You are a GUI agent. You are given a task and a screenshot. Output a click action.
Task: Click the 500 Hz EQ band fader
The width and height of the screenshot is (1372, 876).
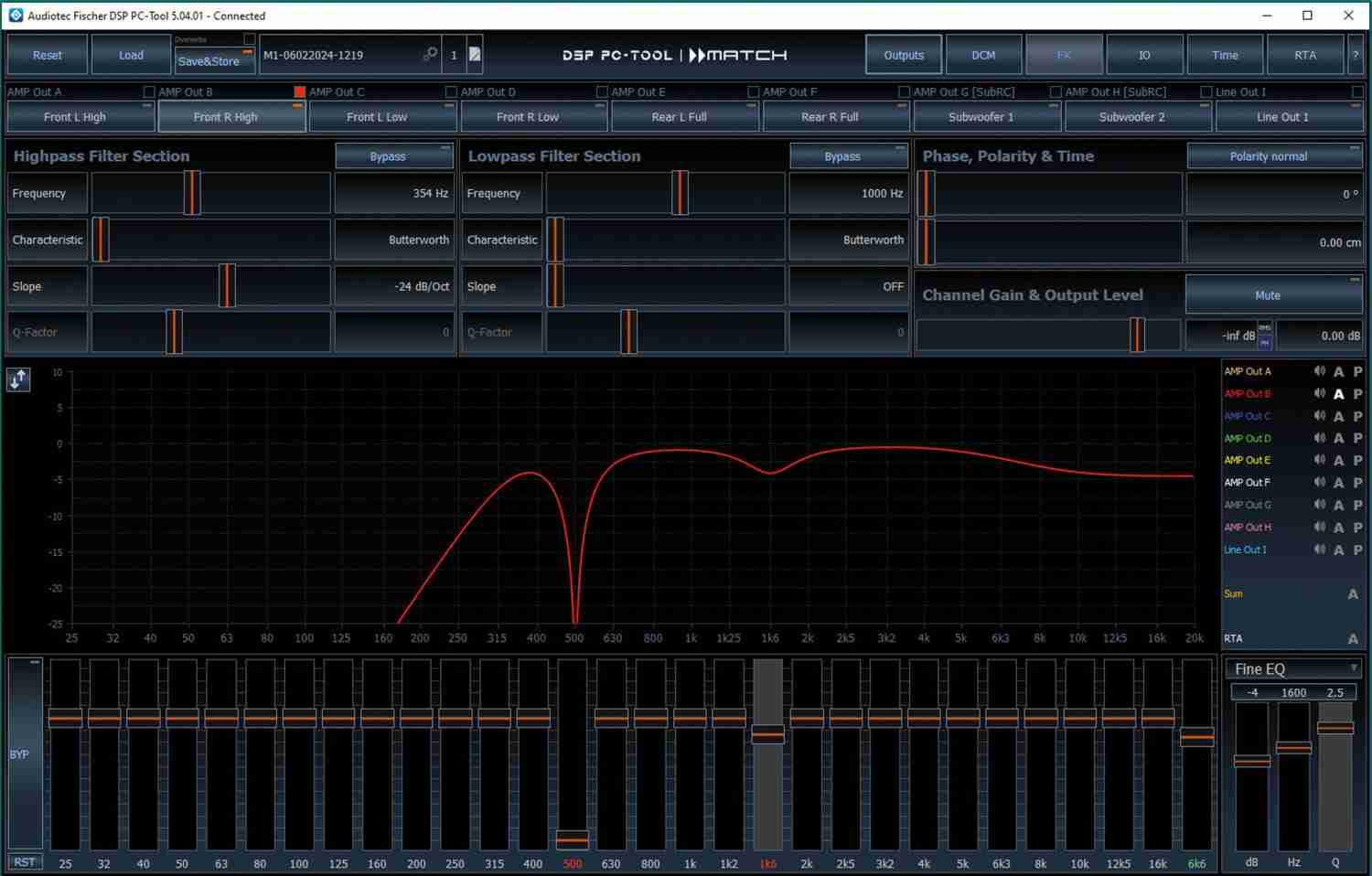pyautogui.click(x=573, y=839)
